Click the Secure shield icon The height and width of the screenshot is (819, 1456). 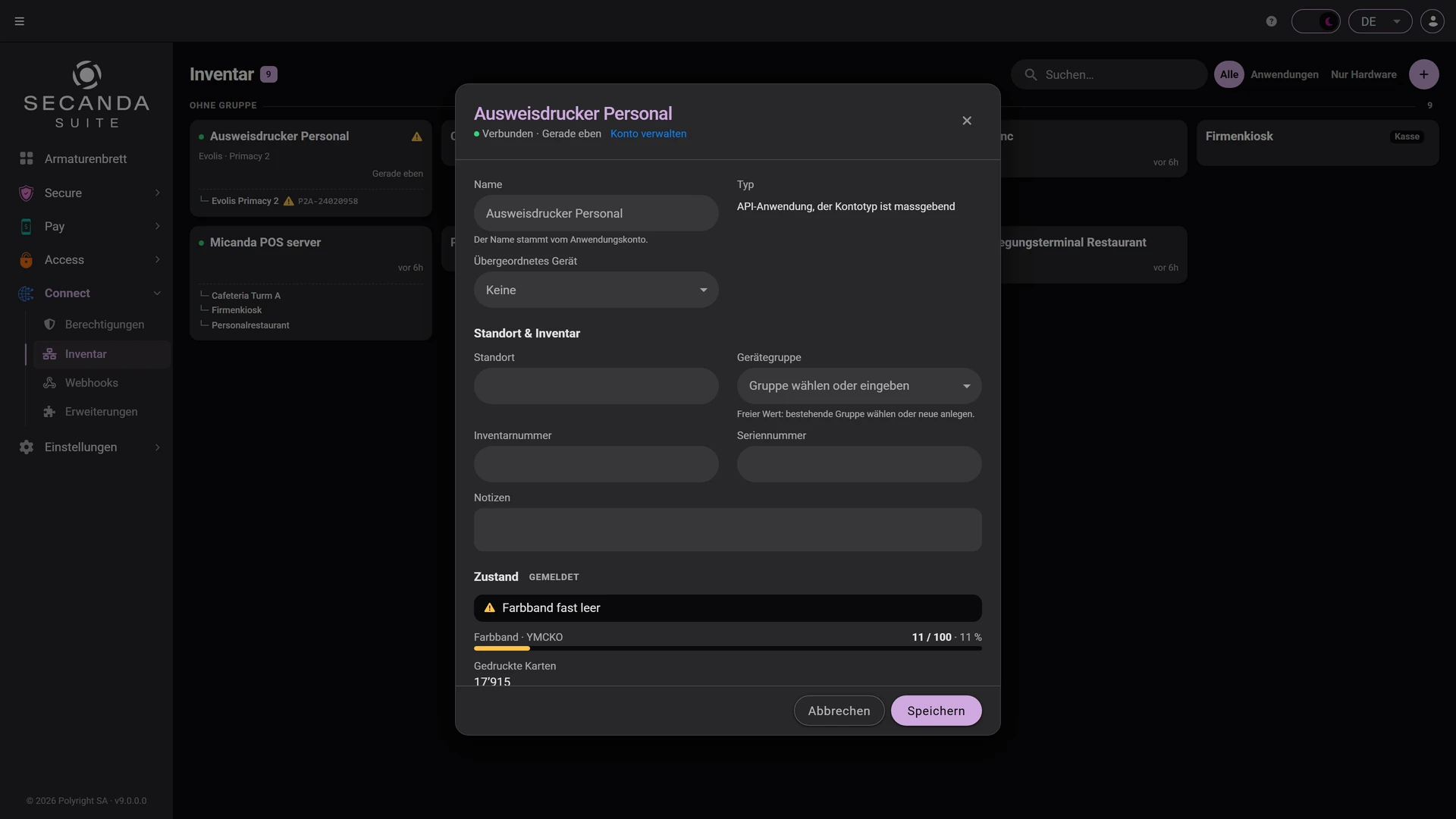[x=27, y=193]
